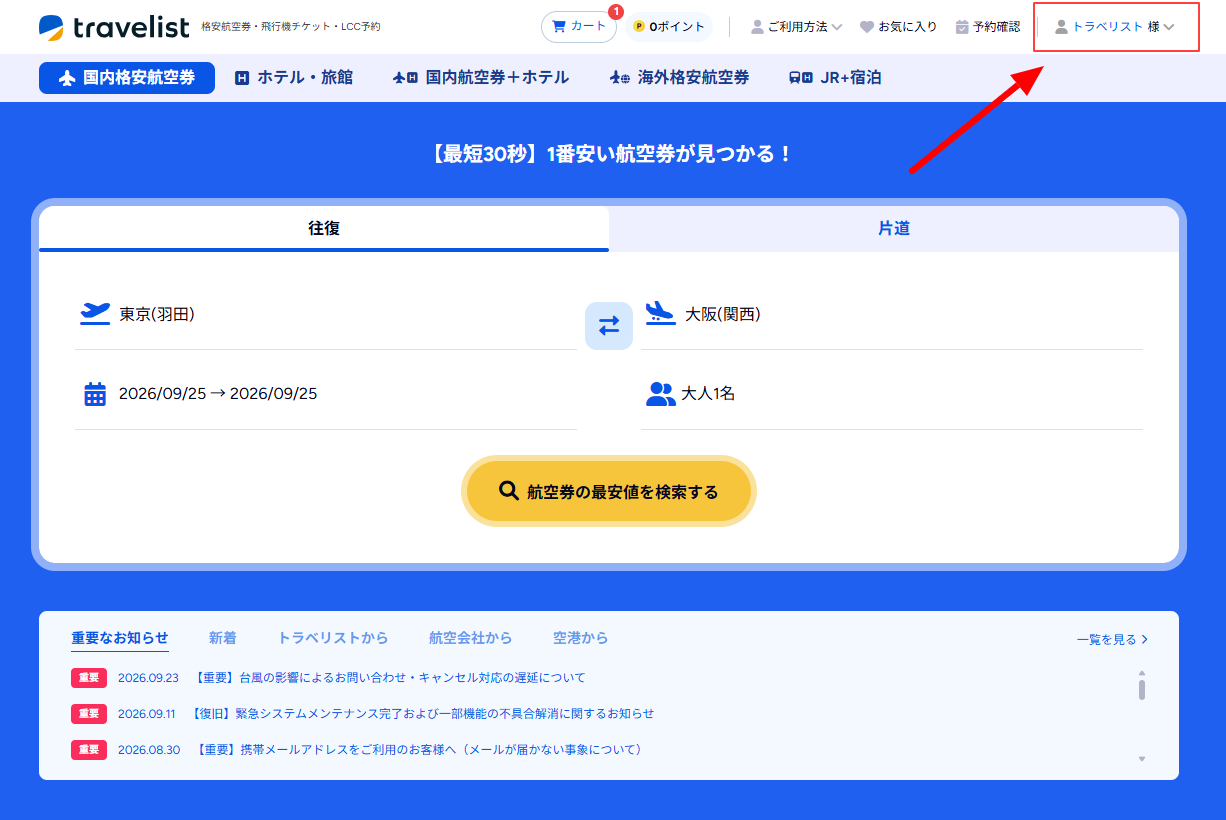
Task: Click the arrival plane icon
Action: pyautogui.click(x=661, y=313)
